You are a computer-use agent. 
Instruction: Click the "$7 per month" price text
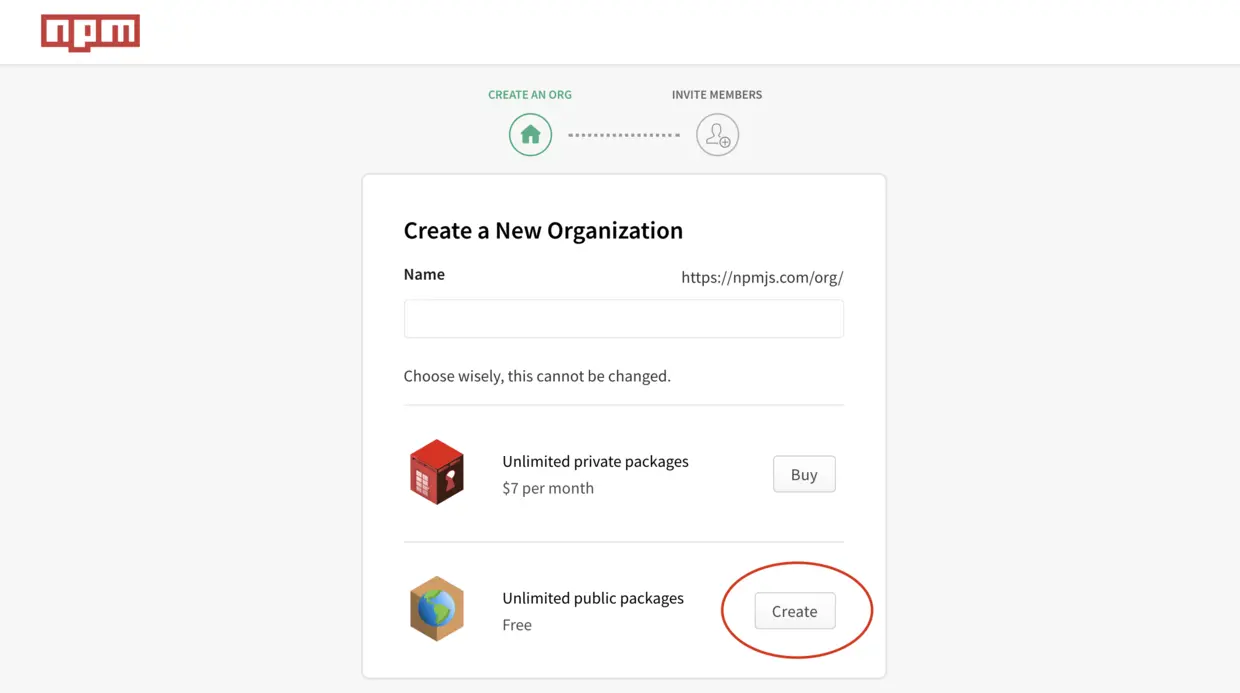[x=548, y=488]
